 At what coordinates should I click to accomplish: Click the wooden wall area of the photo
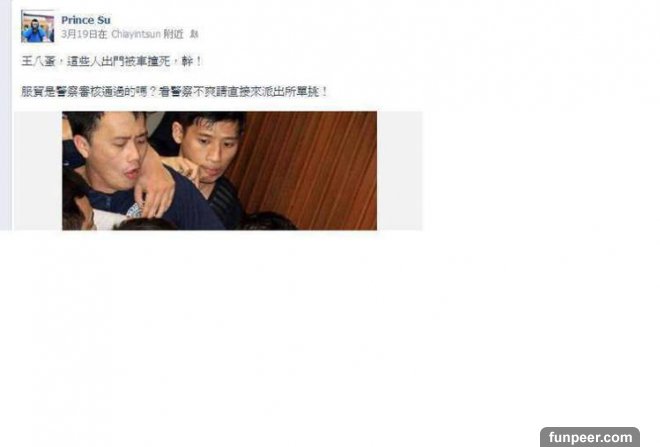click(311, 168)
